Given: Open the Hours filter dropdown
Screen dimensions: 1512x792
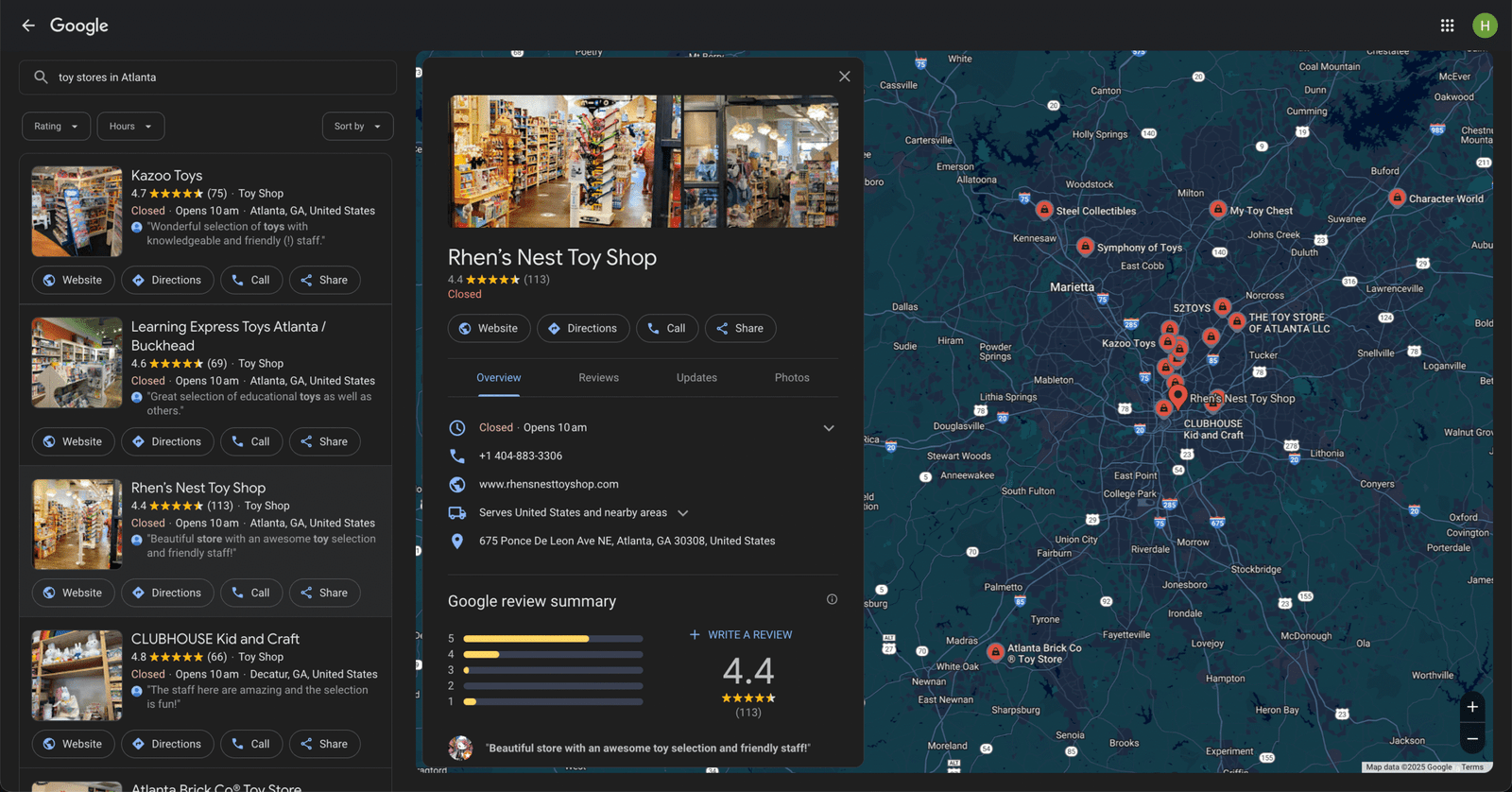Looking at the screenshot, I should pyautogui.click(x=130, y=127).
